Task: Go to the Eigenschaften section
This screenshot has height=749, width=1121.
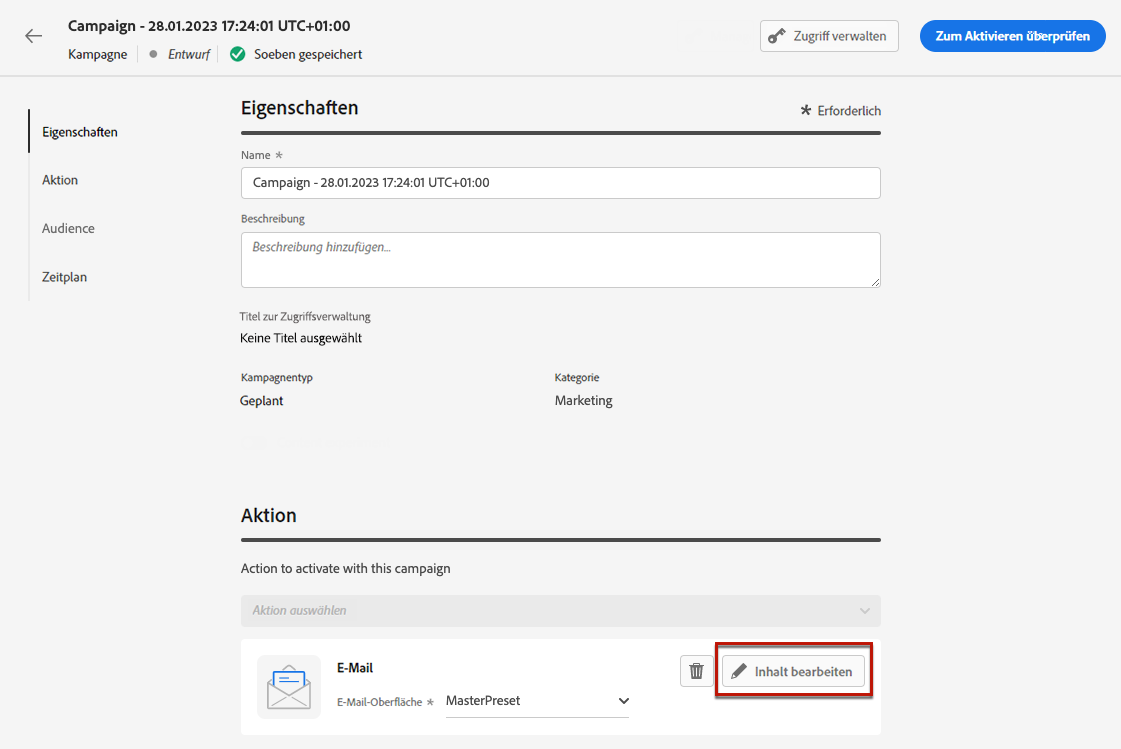Action: tap(80, 132)
